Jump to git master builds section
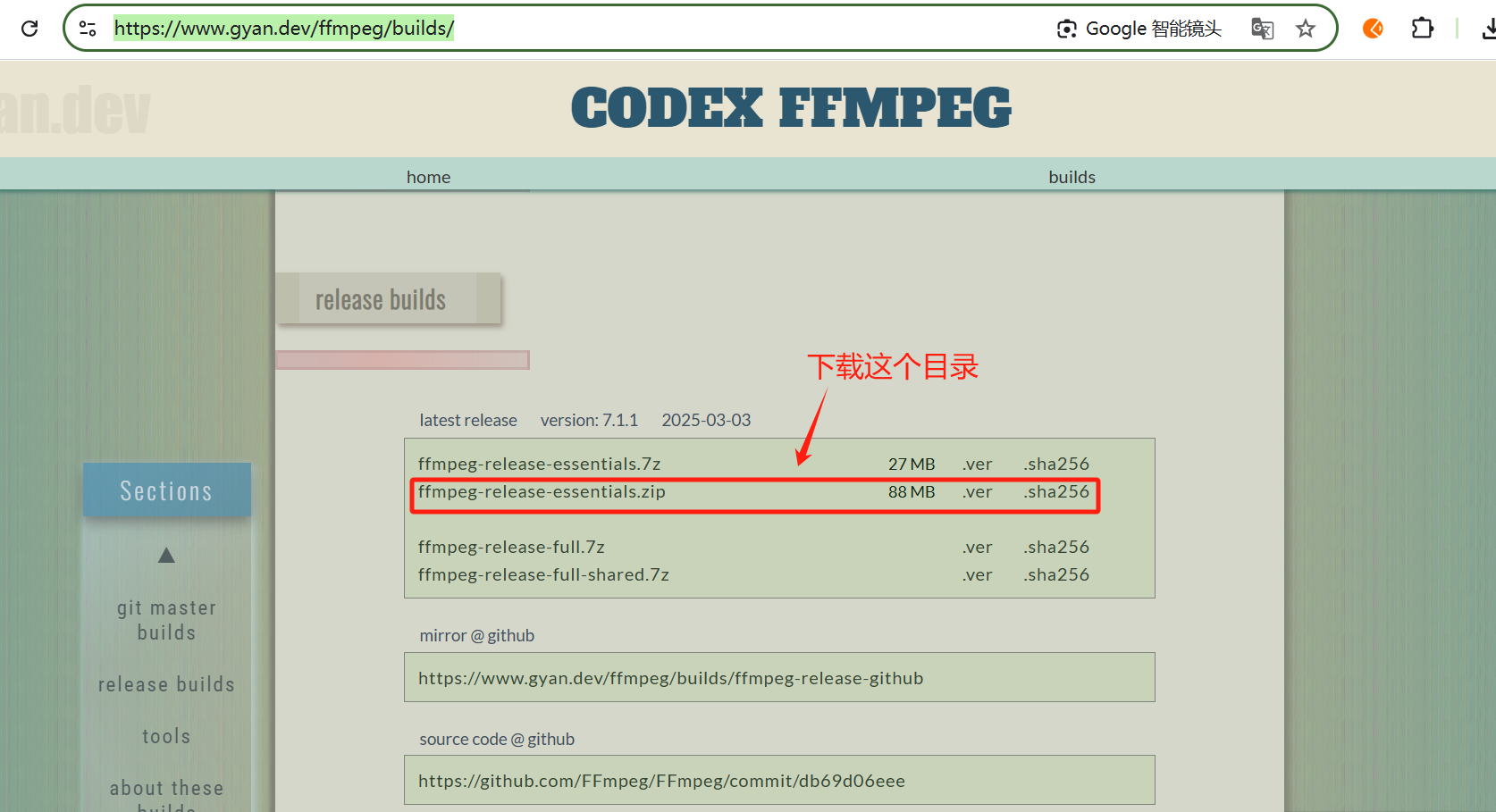Screen dimensions: 1496x812 (x=166, y=620)
